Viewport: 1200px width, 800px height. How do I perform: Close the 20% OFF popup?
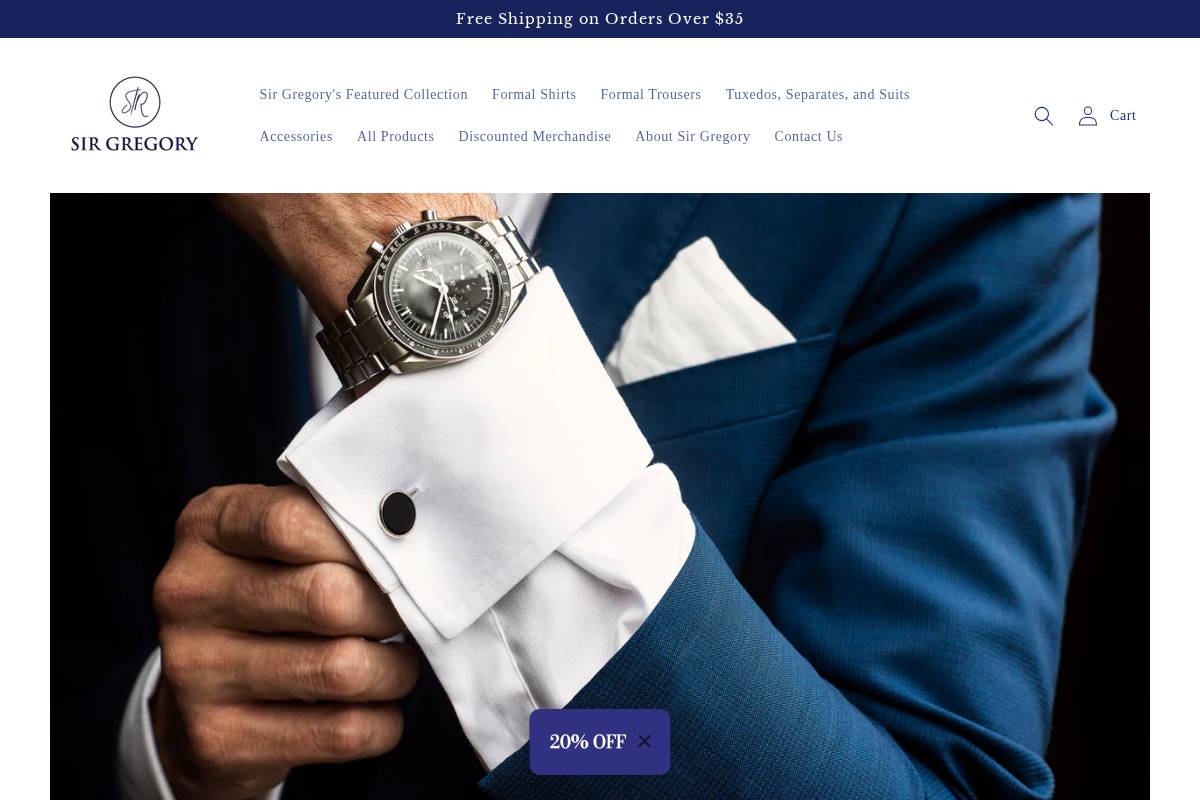click(644, 741)
